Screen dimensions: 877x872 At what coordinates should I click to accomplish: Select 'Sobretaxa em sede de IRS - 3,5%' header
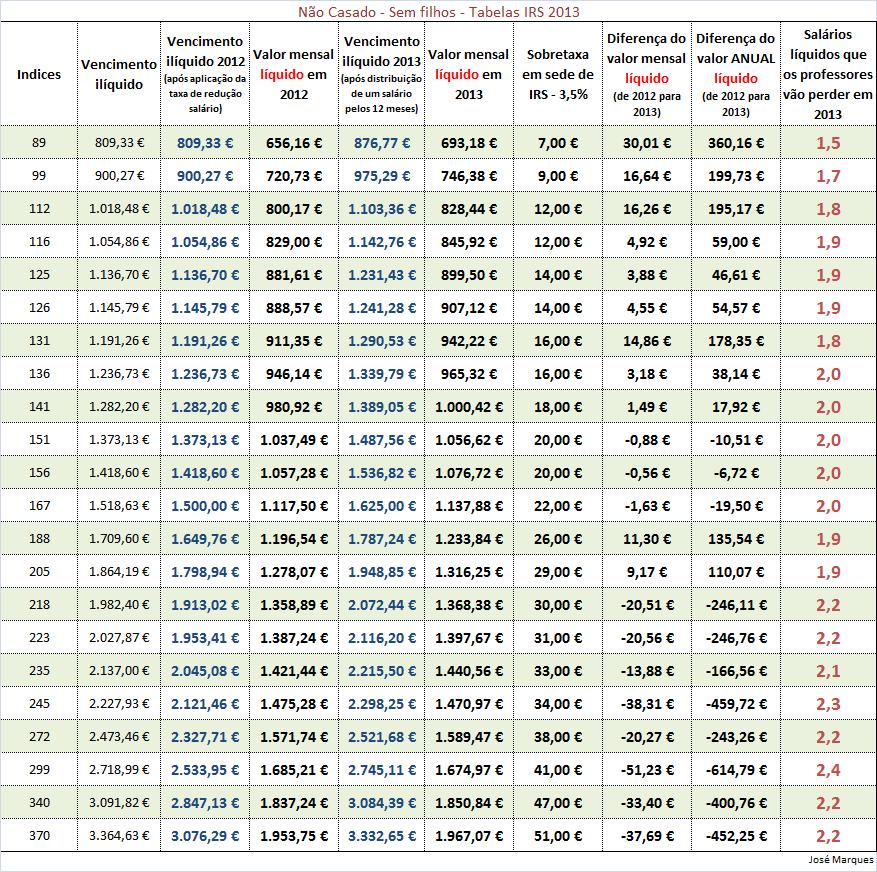(x=558, y=74)
